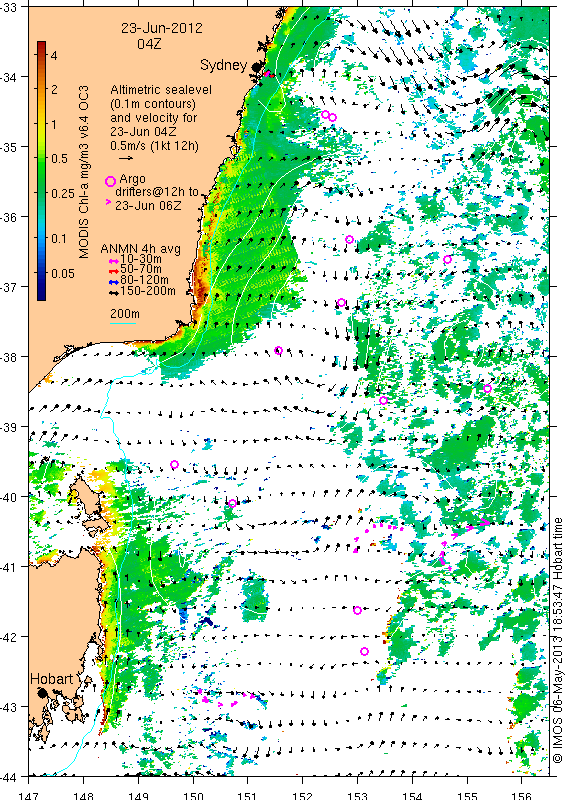Click the green 0.5 region of the colorbar
Viewport: 570px width, 800px height.
pyautogui.click(x=41, y=159)
